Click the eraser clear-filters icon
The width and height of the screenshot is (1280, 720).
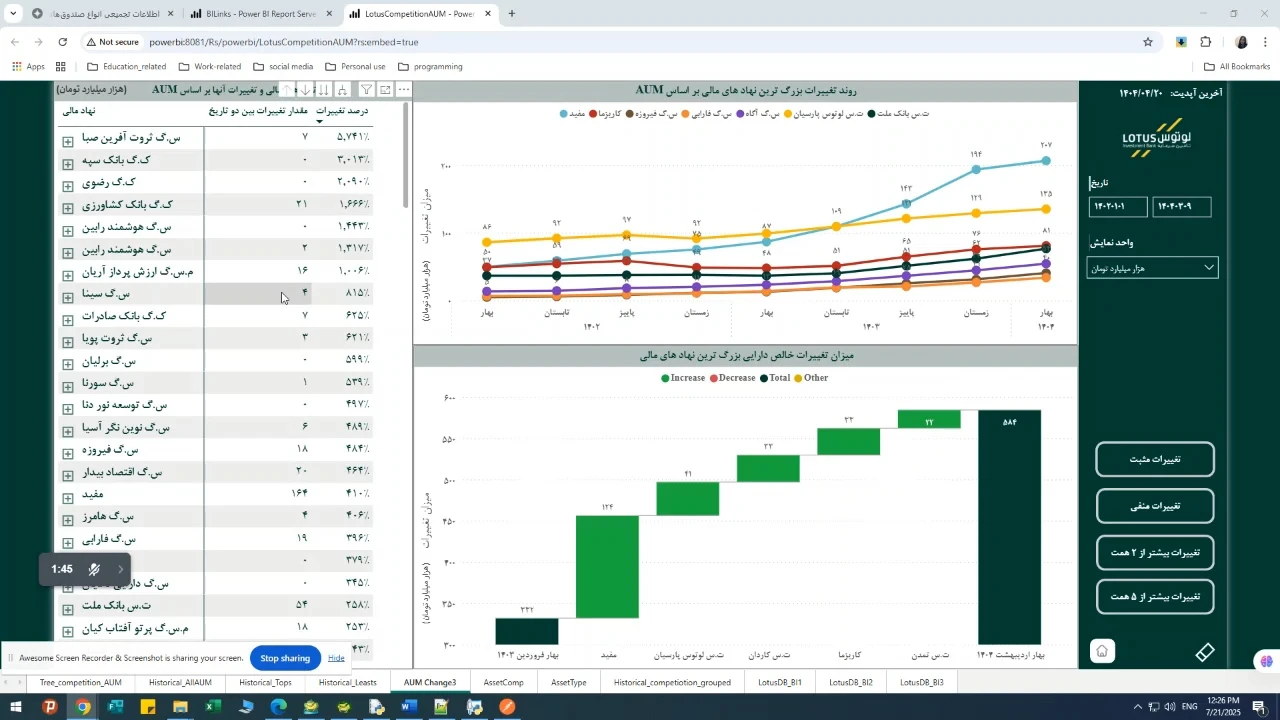pos(1205,652)
